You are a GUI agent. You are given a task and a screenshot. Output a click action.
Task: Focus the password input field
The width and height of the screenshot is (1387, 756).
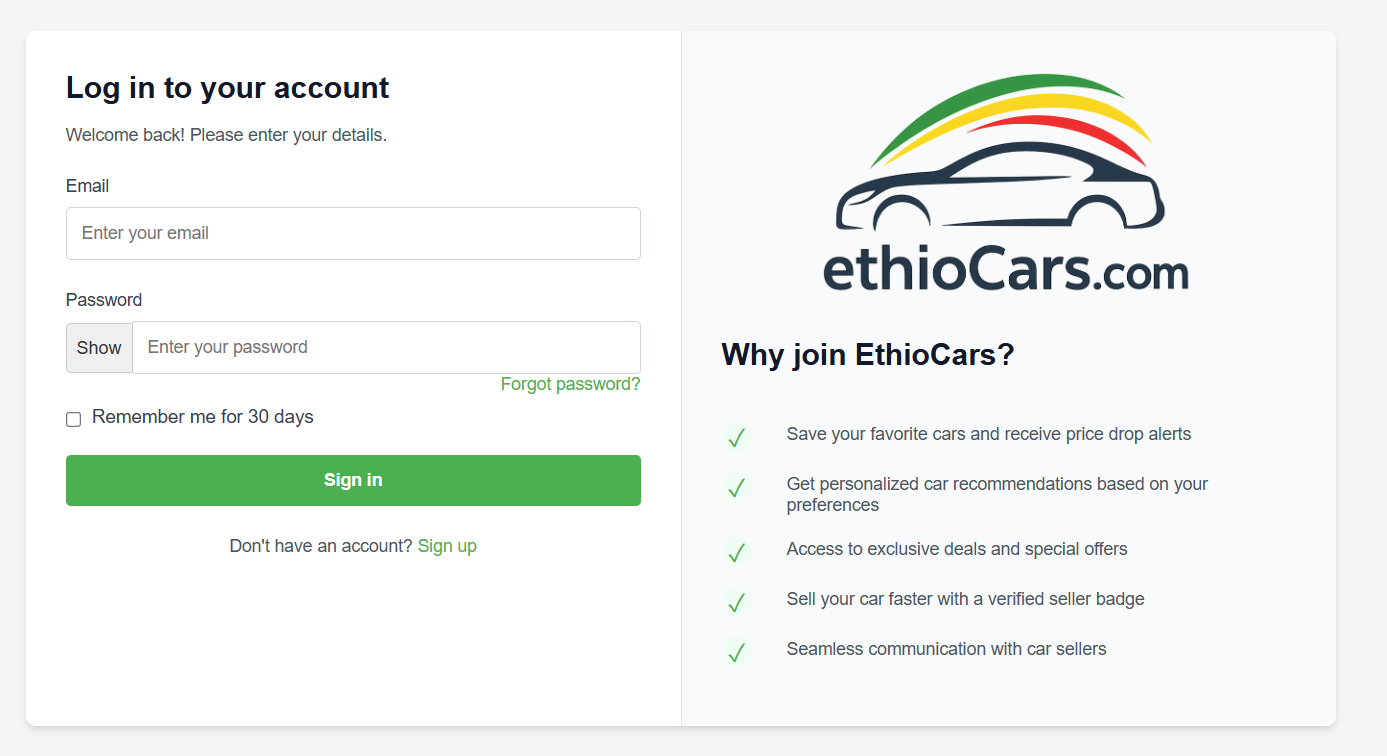point(387,347)
